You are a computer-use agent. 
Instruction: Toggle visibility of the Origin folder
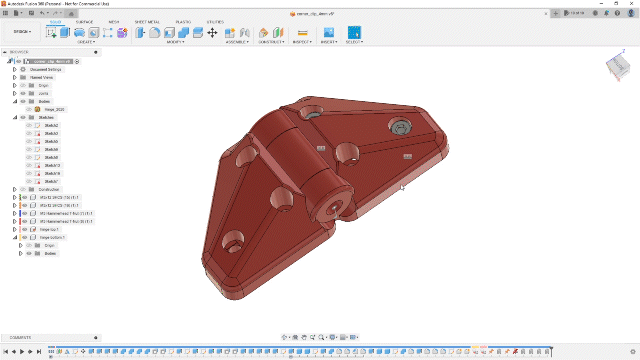23,85
